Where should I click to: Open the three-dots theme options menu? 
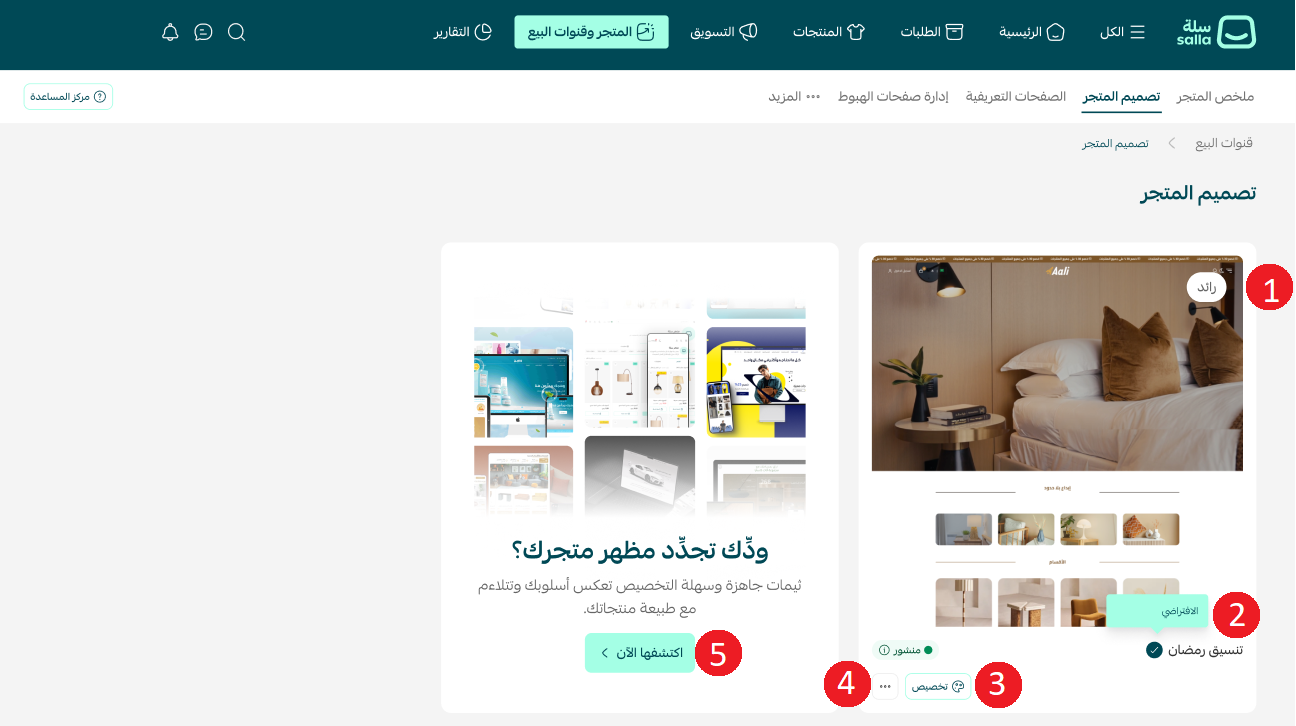[885, 686]
